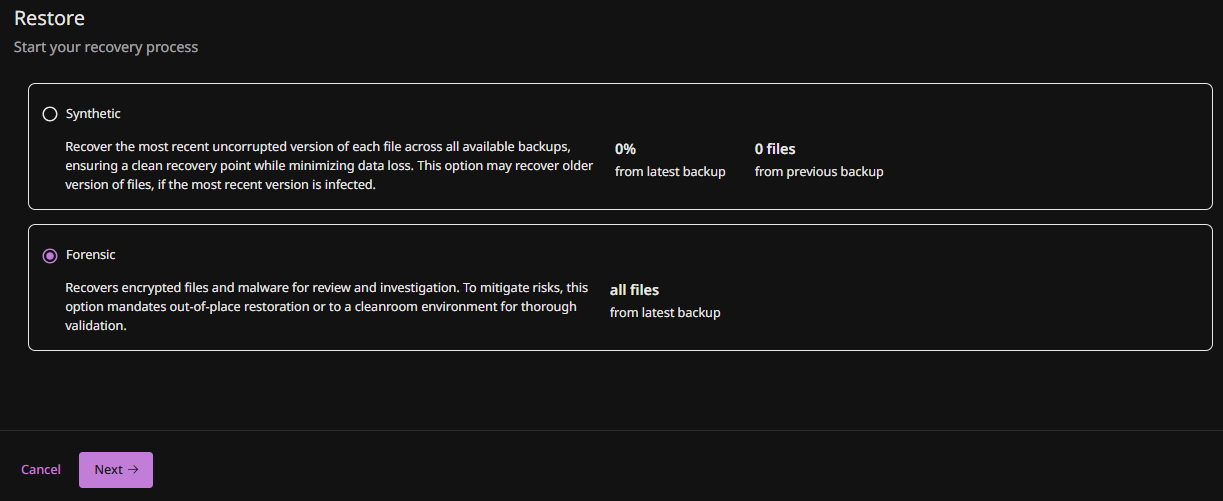1223x501 pixels.
Task: Click the "all files" statistic value
Action: [x=634, y=290]
